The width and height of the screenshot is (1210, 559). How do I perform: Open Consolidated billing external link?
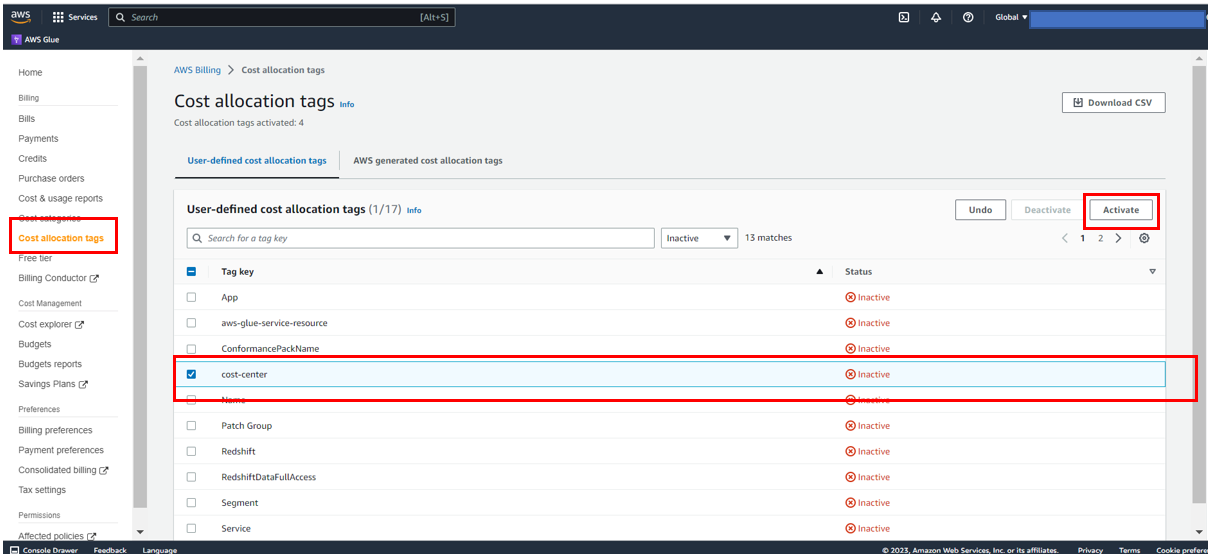(63, 470)
